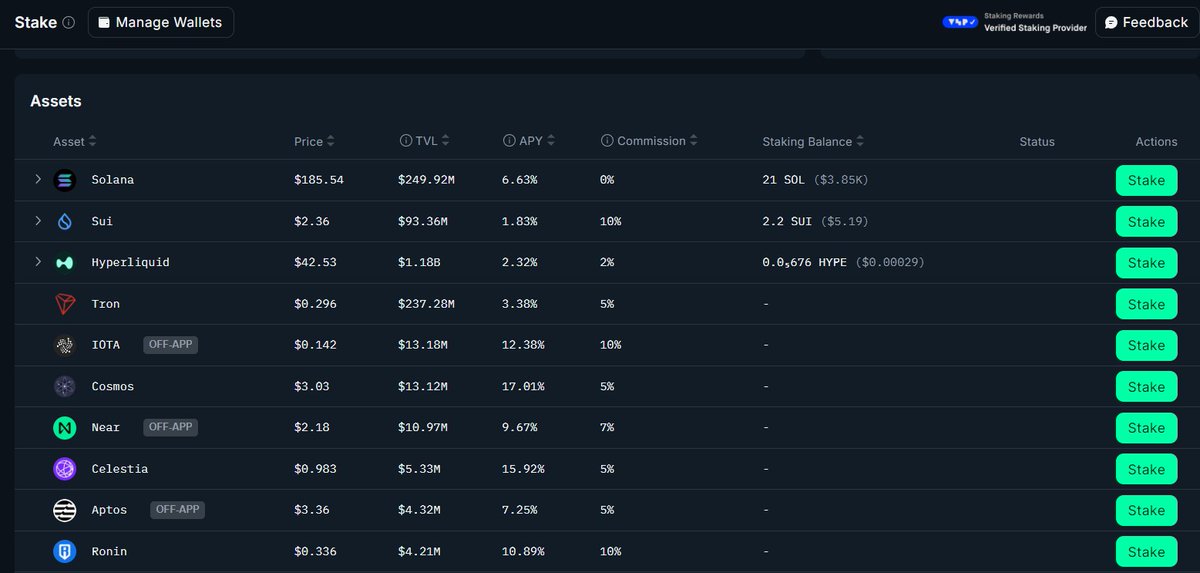Viewport: 1200px width, 573px height.
Task: Click the Sui droplet icon
Action: pyautogui.click(x=64, y=221)
